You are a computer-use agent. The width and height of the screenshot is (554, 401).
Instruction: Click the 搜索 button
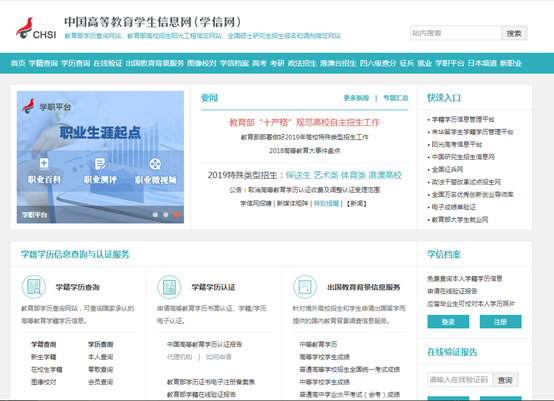514,33
